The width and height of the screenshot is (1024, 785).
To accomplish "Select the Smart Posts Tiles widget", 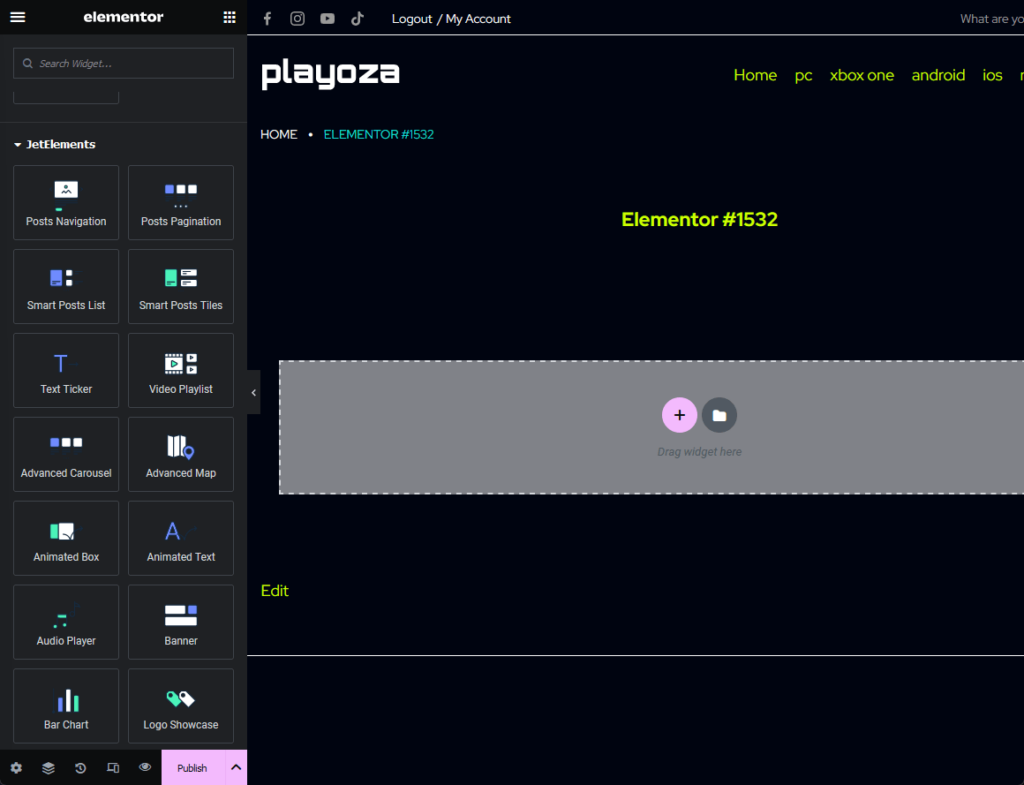I will tap(181, 286).
